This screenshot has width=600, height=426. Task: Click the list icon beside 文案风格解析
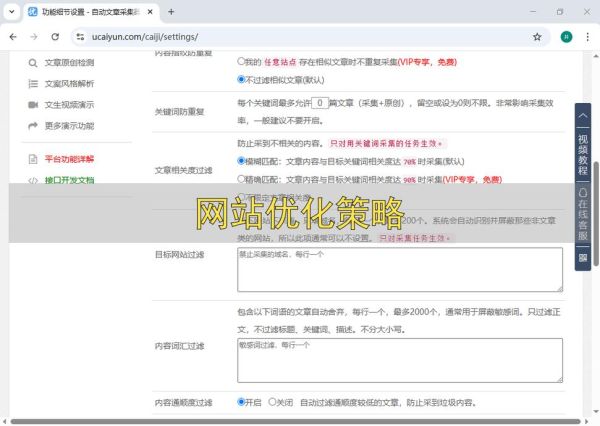[33, 84]
